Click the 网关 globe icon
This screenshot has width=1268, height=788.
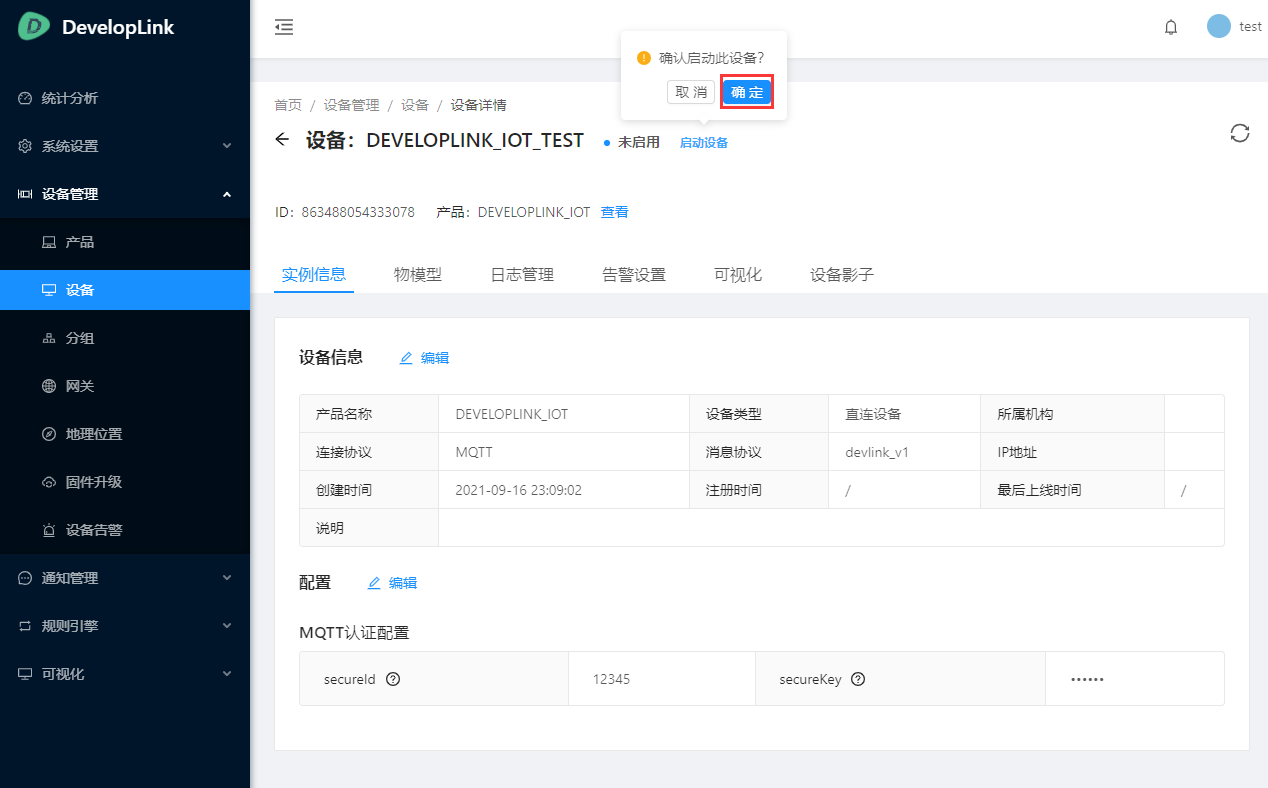point(49,386)
